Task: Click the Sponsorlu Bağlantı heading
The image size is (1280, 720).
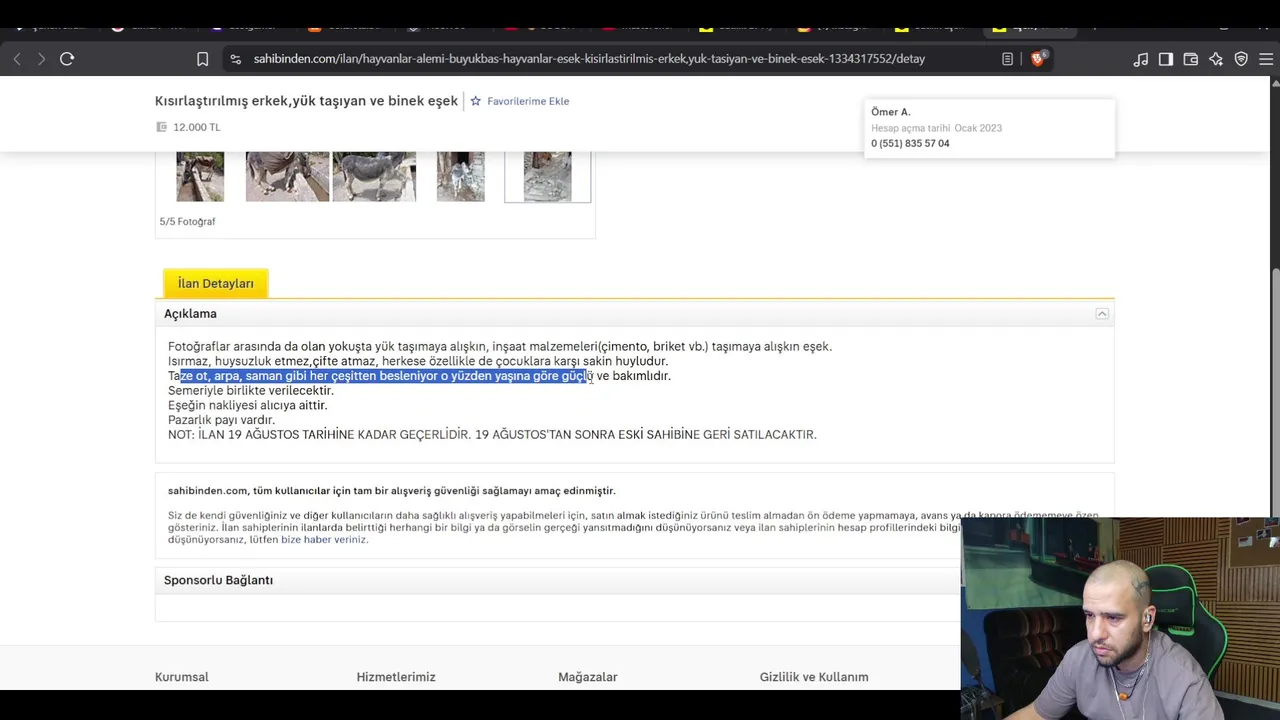Action: [218, 580]
